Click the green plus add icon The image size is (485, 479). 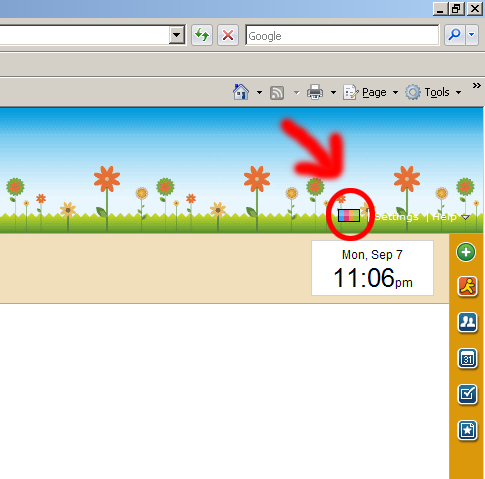(466, 252)
